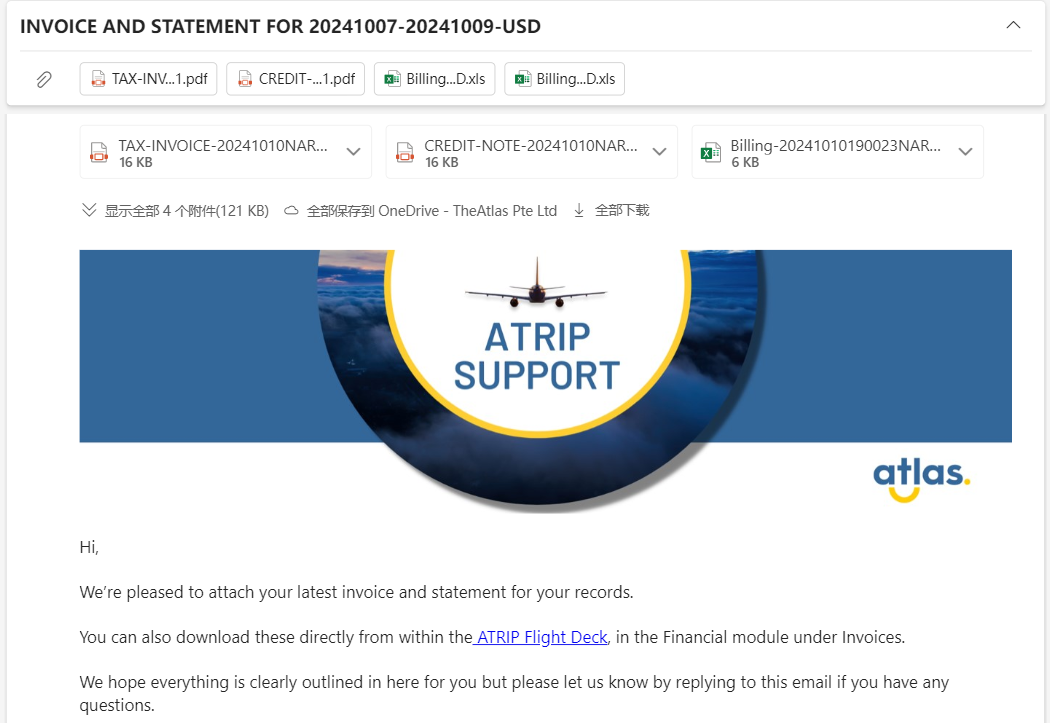1050x723 pixels.
Task: Click the 全部下载 download all text
Action: pyautogui.click(x=622, y=211)
